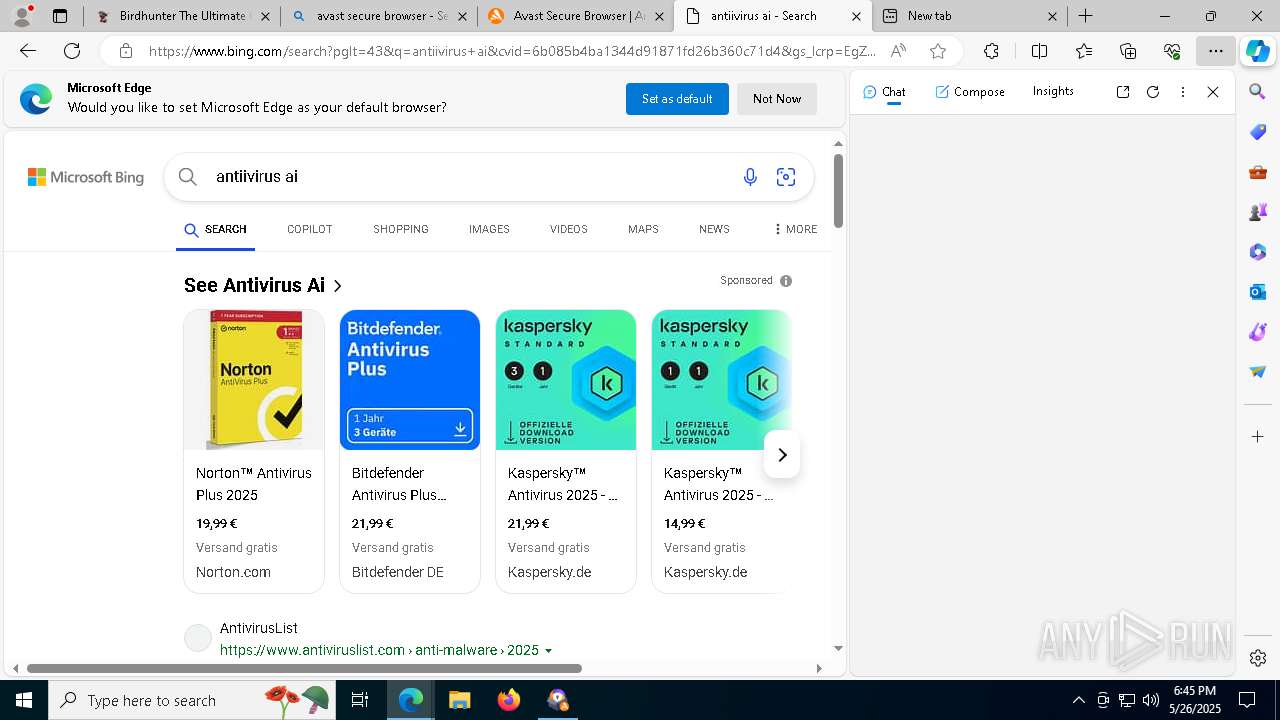Open sidebar Outlook icon
Viewport: 1280px width, 720px height.
1258,292
